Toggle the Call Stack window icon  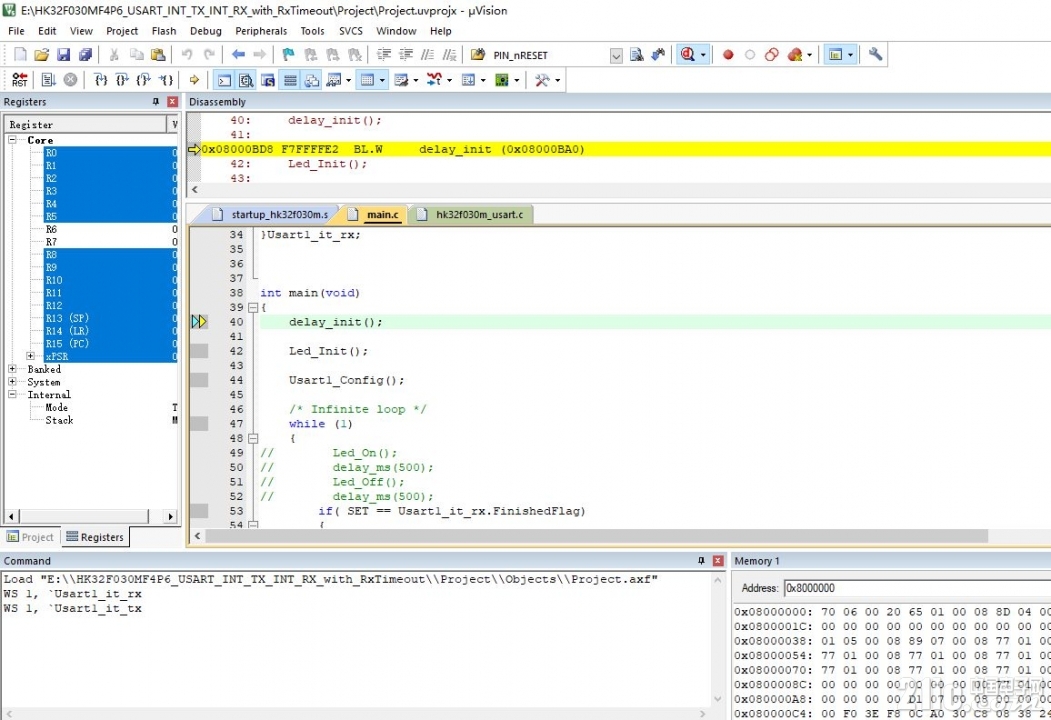(x=312, y=80)
